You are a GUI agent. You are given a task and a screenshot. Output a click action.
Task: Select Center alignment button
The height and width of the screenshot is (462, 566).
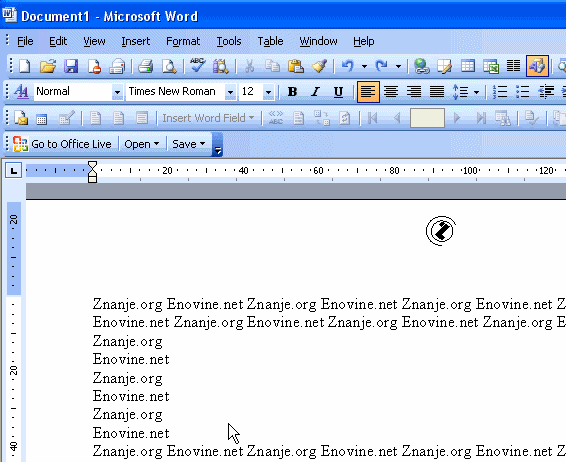[391, 92]
